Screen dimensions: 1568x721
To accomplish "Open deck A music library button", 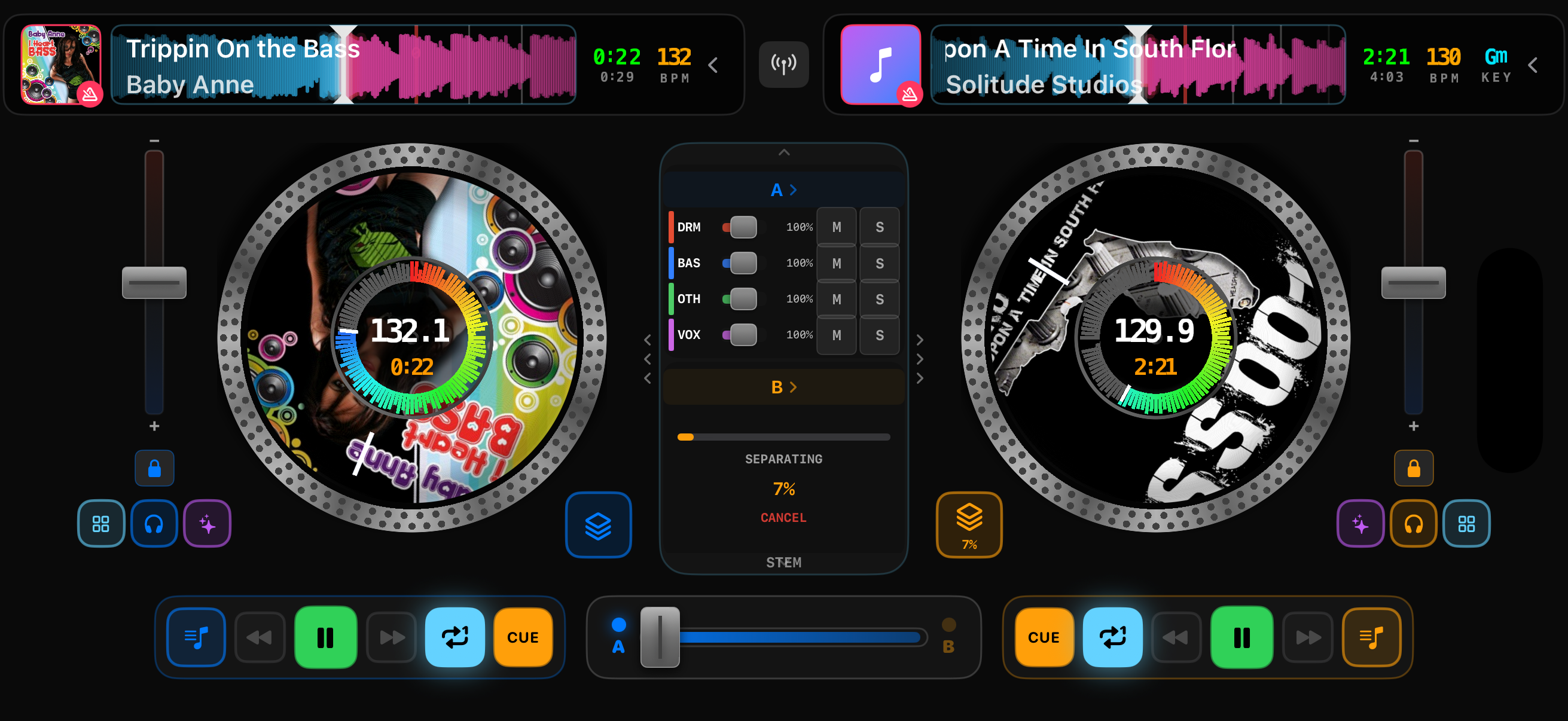I will (x=196, y=637).
